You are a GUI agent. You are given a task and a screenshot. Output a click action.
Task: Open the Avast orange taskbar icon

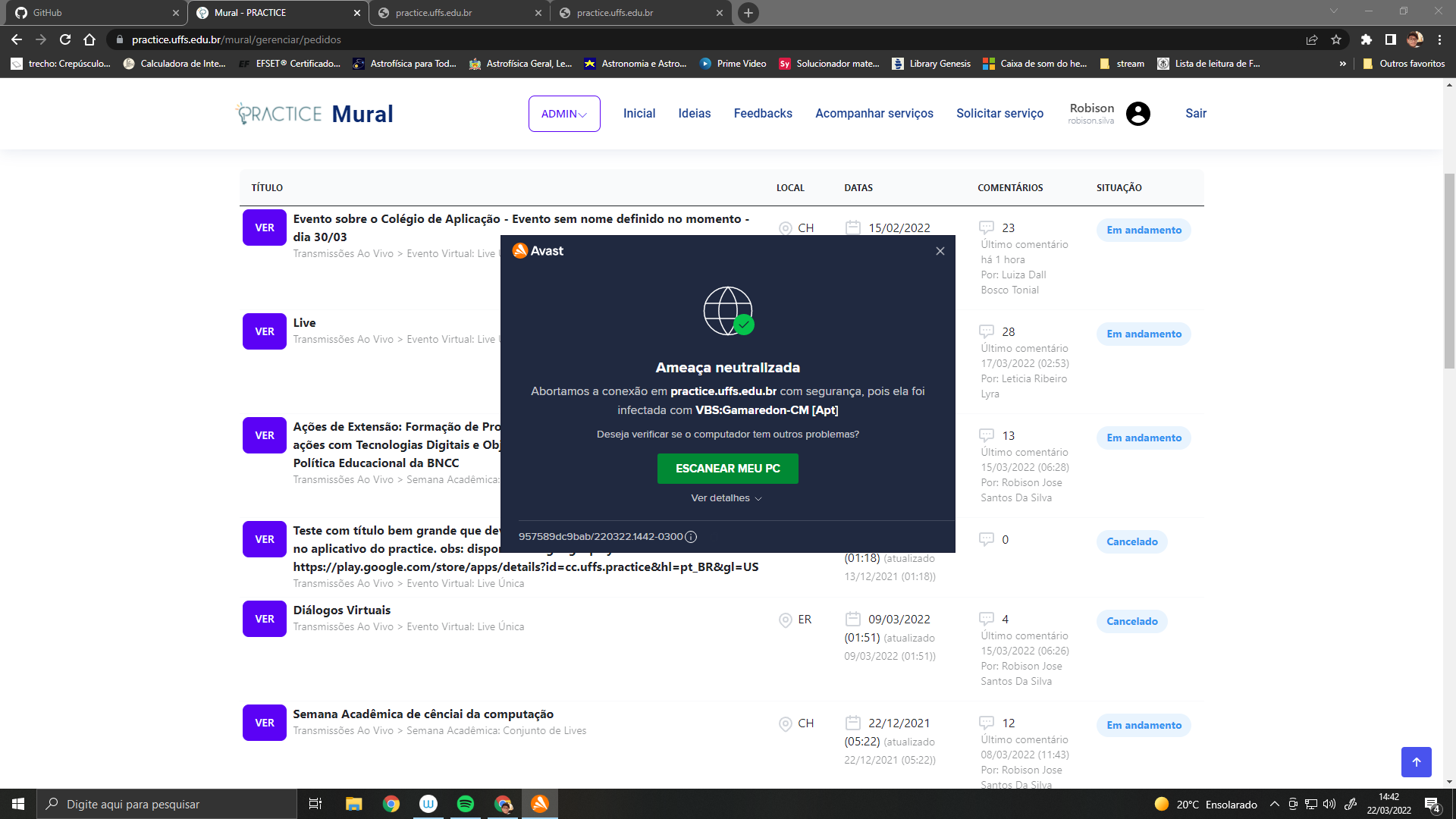click(x=540, y=804)
